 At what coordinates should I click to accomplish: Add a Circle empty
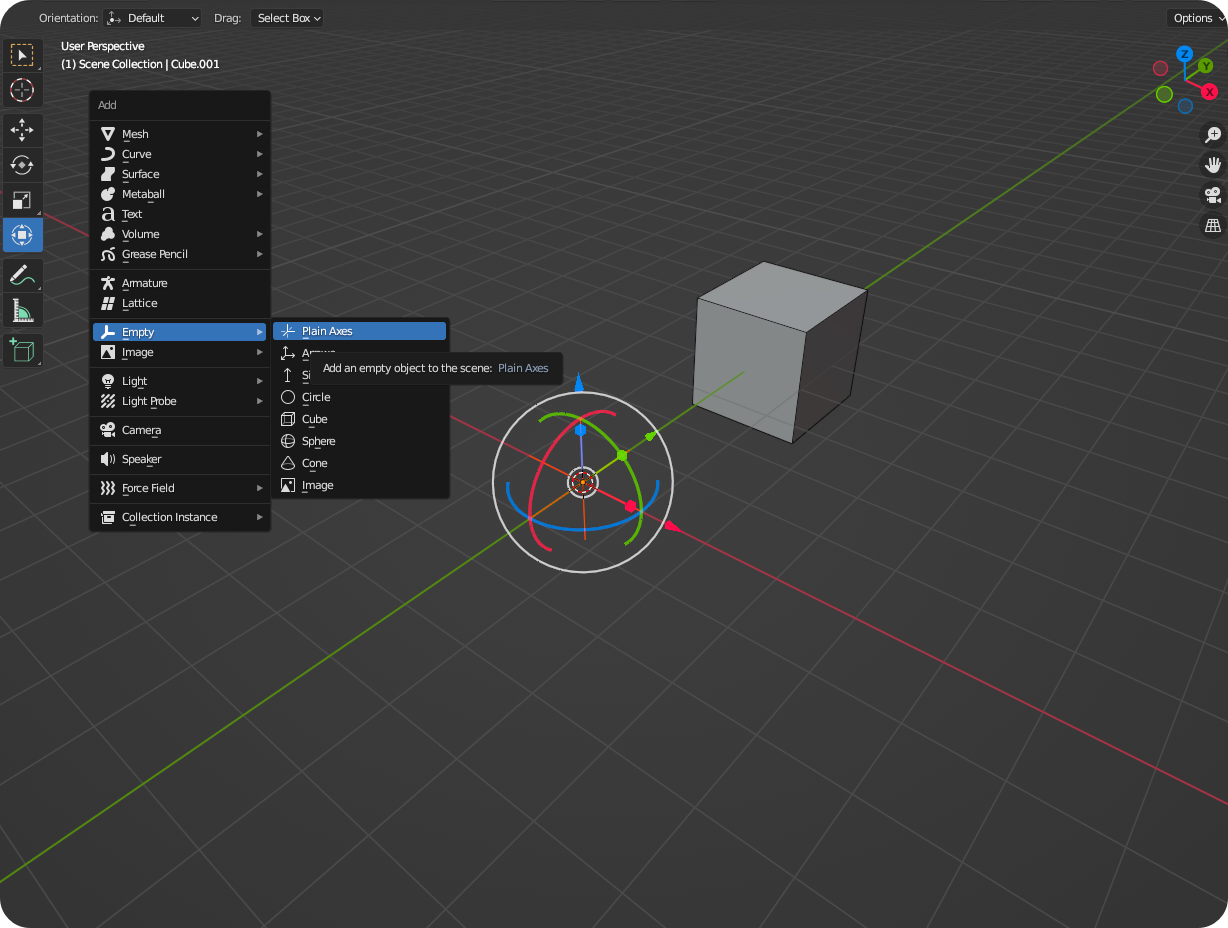click(x=360, y=397)
